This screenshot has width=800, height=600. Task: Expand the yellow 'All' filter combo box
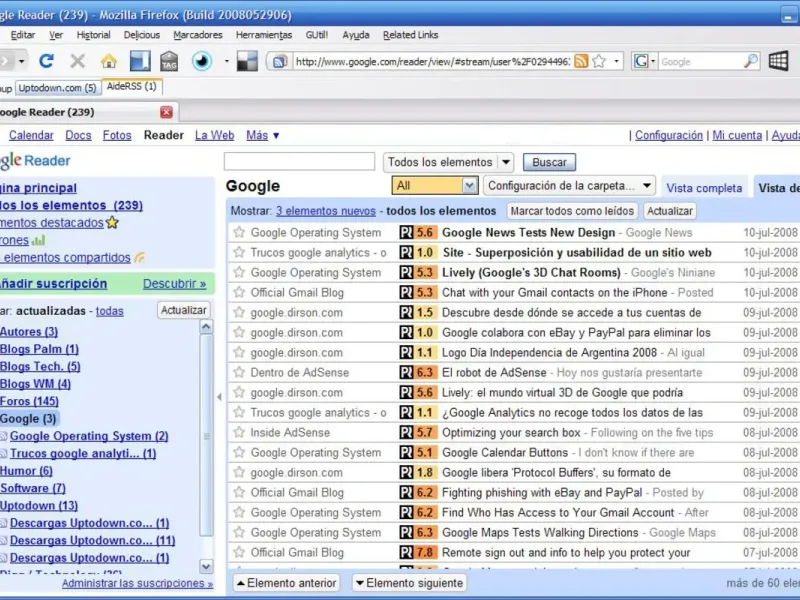[x=469, y=185]
